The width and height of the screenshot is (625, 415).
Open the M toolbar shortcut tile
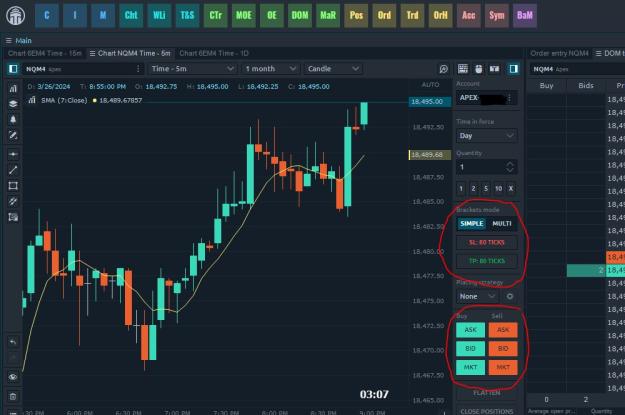103,16
